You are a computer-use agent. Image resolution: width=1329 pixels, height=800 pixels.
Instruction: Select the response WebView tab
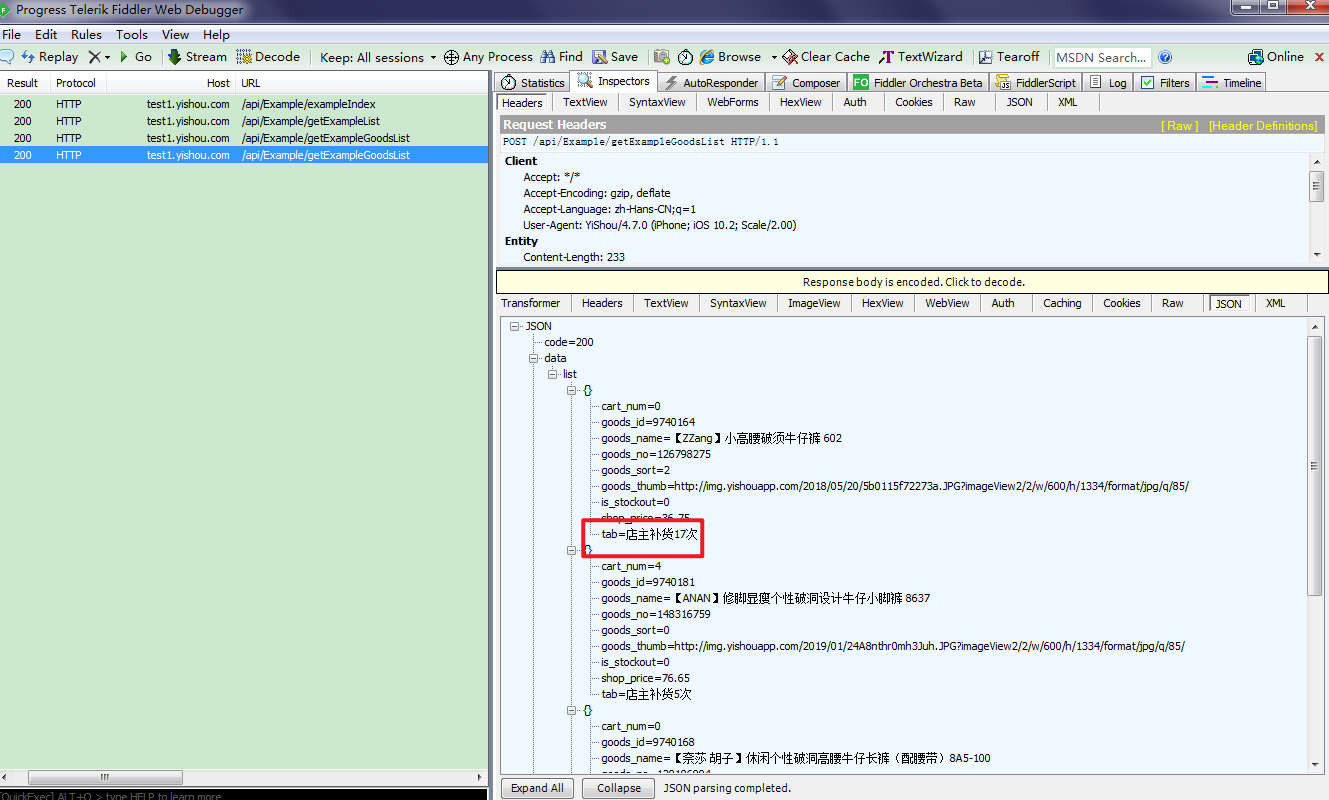coord(947,303)
